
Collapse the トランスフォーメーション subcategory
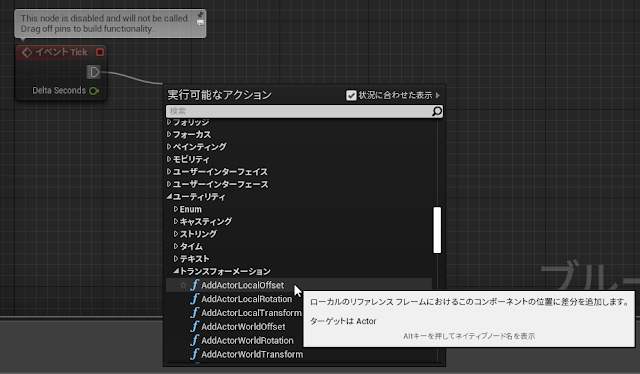coord(176,271)
